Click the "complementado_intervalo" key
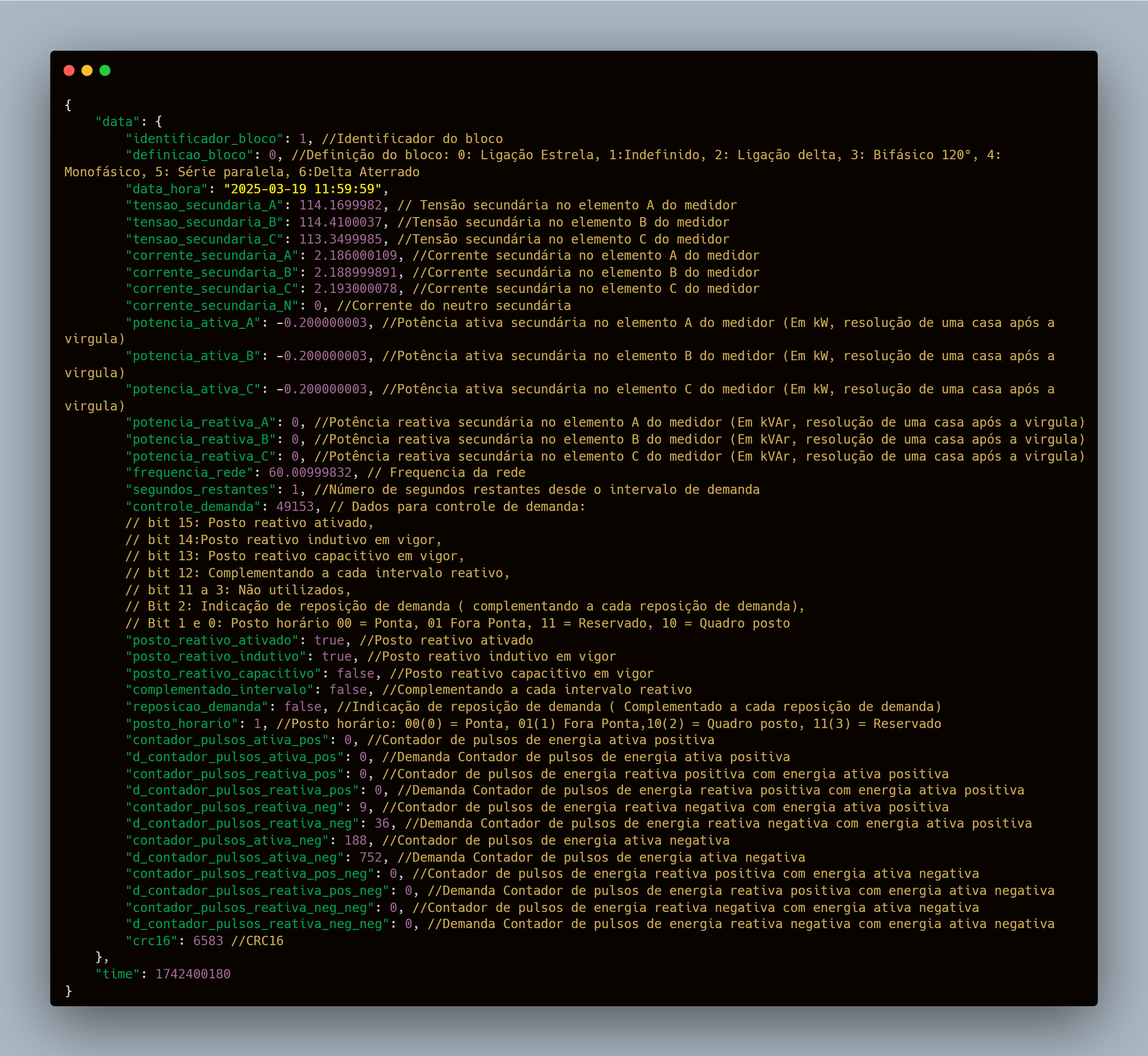This screenshot has height=1056, width=1148. coord(219,689)
